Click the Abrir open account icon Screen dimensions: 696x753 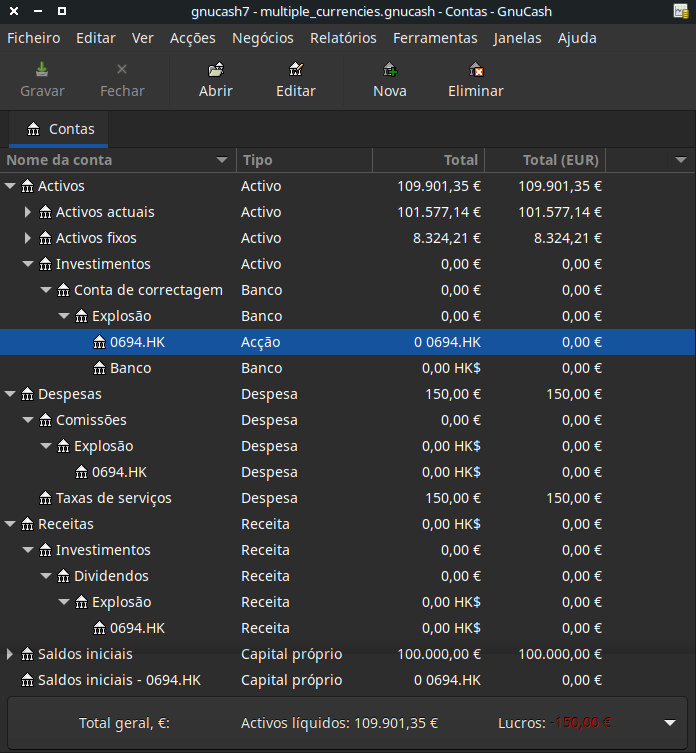point(215,70)
